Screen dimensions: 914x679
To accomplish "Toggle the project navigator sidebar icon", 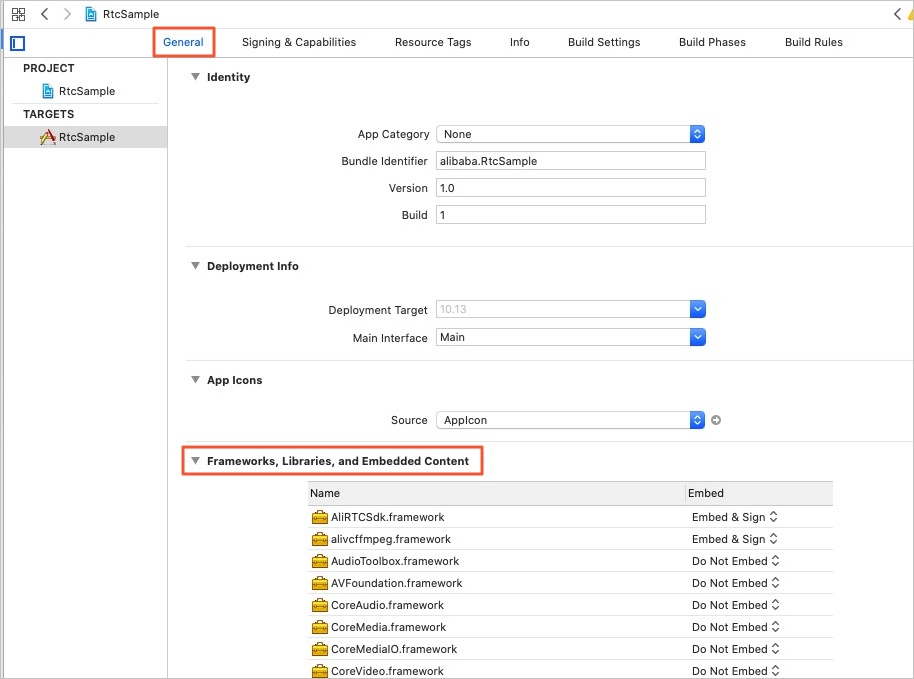I will coord(17,43).
